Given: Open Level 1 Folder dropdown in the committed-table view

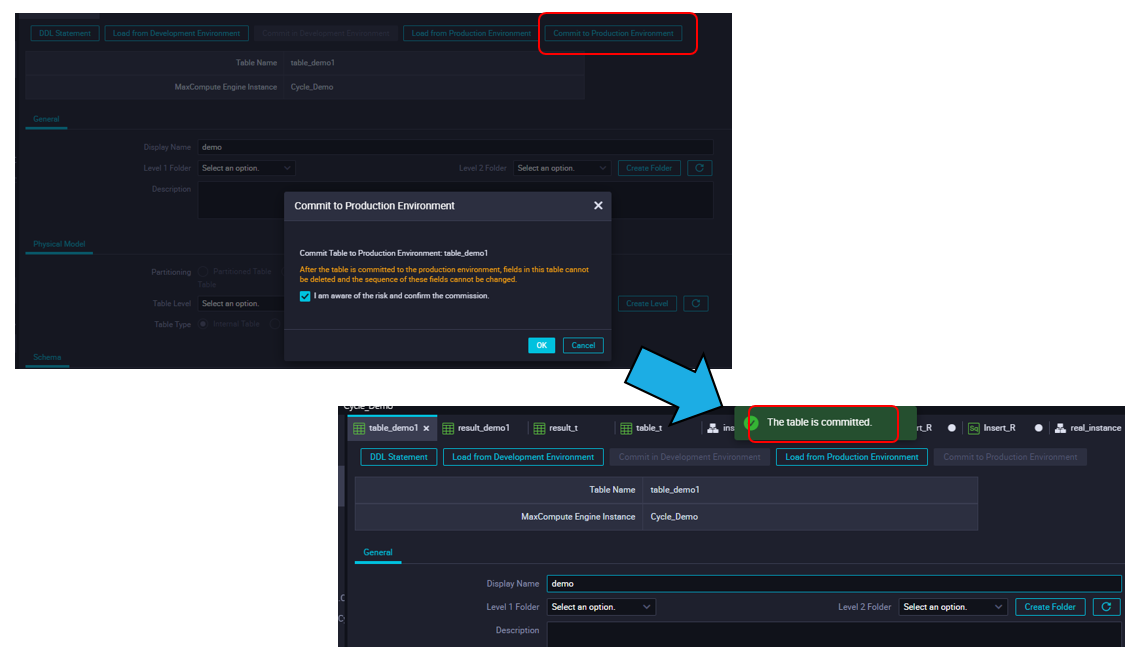Looking at the screenshot, I should point(601,607).
